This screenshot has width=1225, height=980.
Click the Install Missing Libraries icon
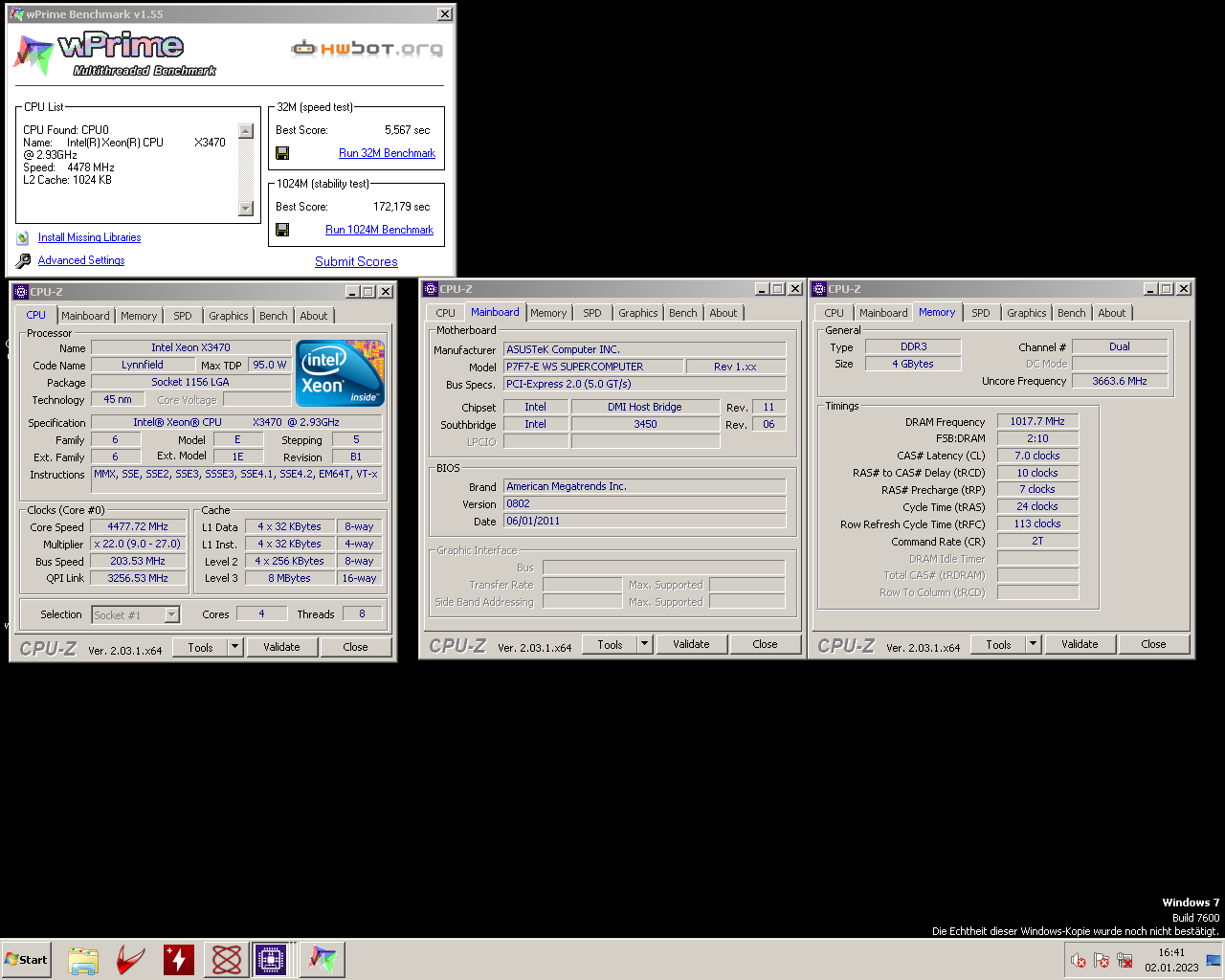click(x=23, y=237)
